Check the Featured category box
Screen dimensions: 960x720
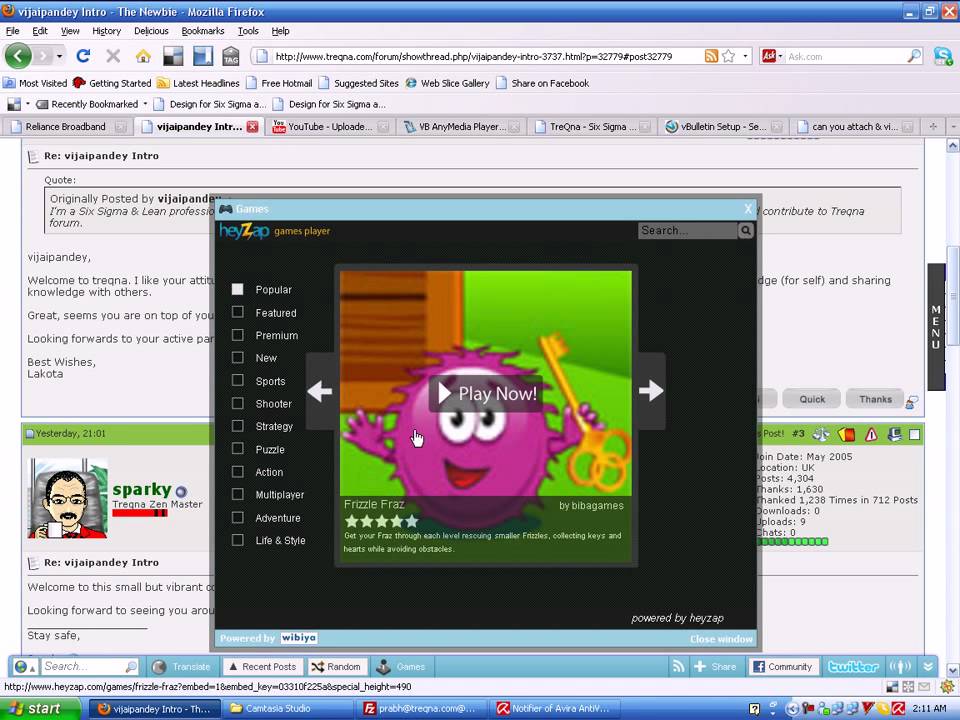point(238,312)
